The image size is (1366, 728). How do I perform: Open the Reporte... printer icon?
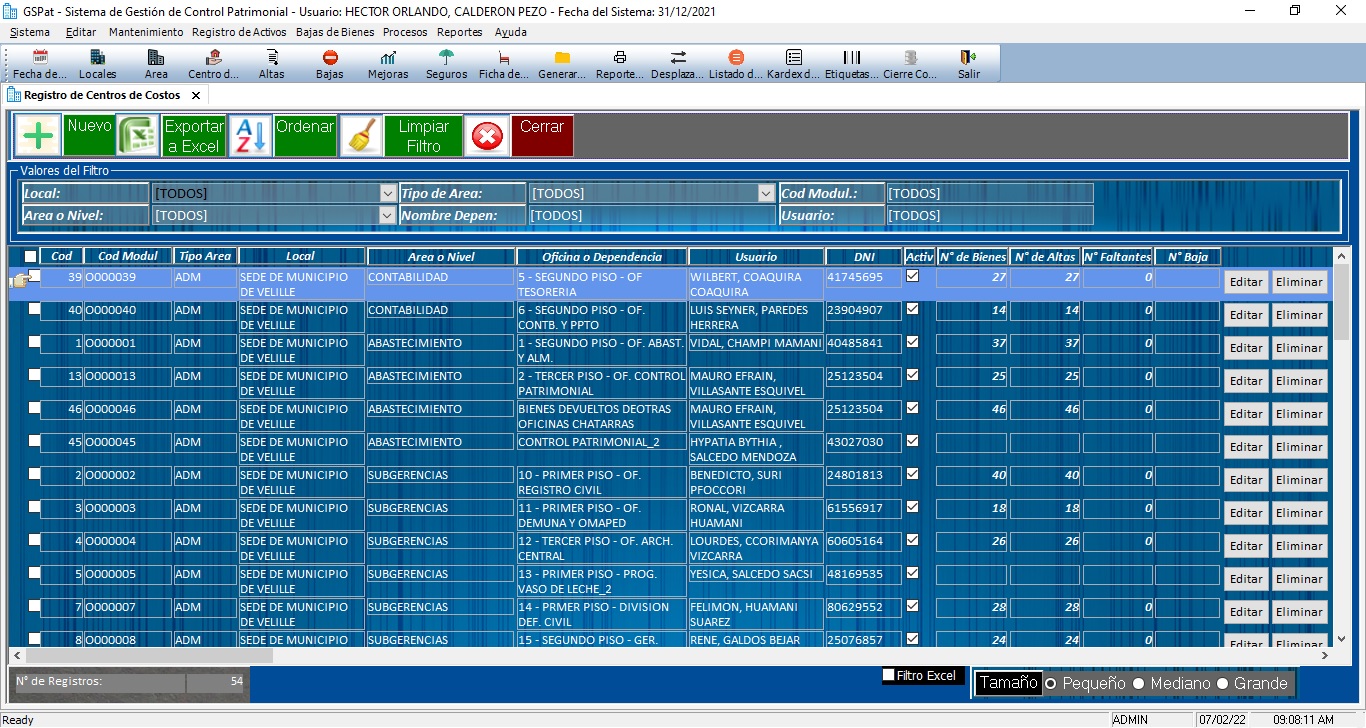[x=620, y=64]
